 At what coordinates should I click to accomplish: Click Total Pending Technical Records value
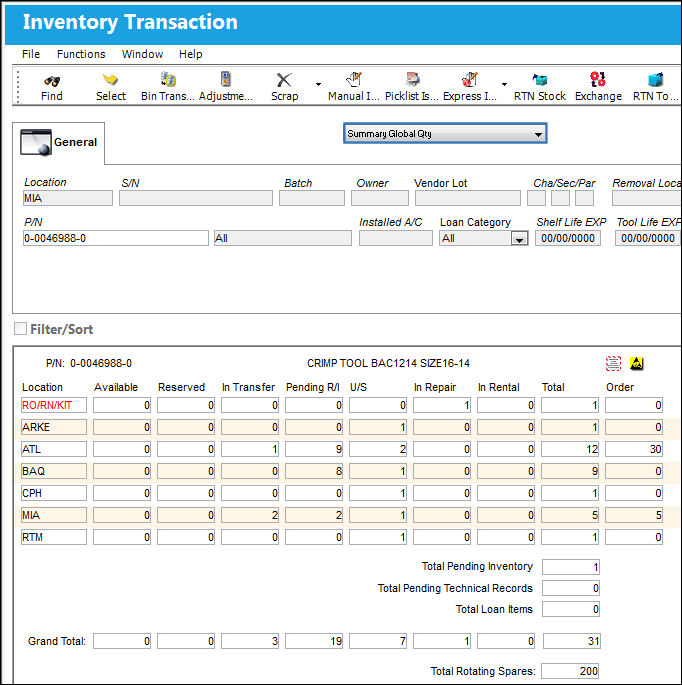[x=571, y=588]
